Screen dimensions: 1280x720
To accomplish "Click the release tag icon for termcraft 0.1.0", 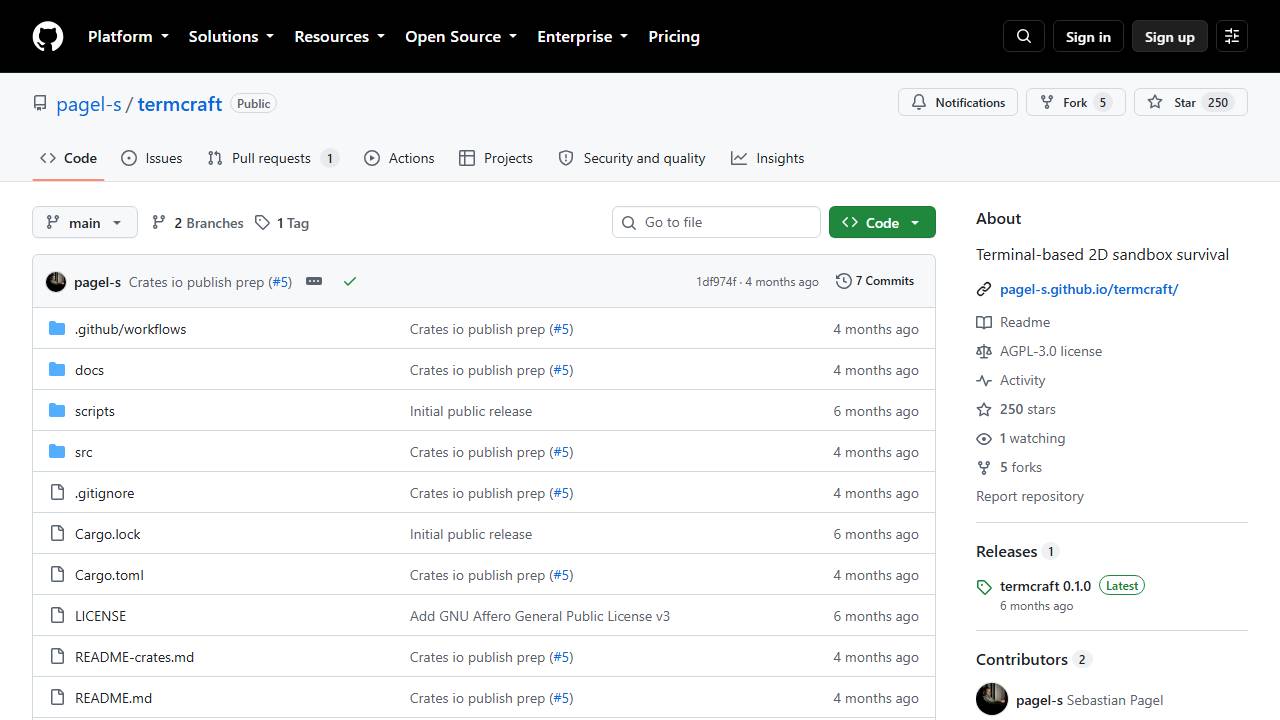I will coord(984,587).
